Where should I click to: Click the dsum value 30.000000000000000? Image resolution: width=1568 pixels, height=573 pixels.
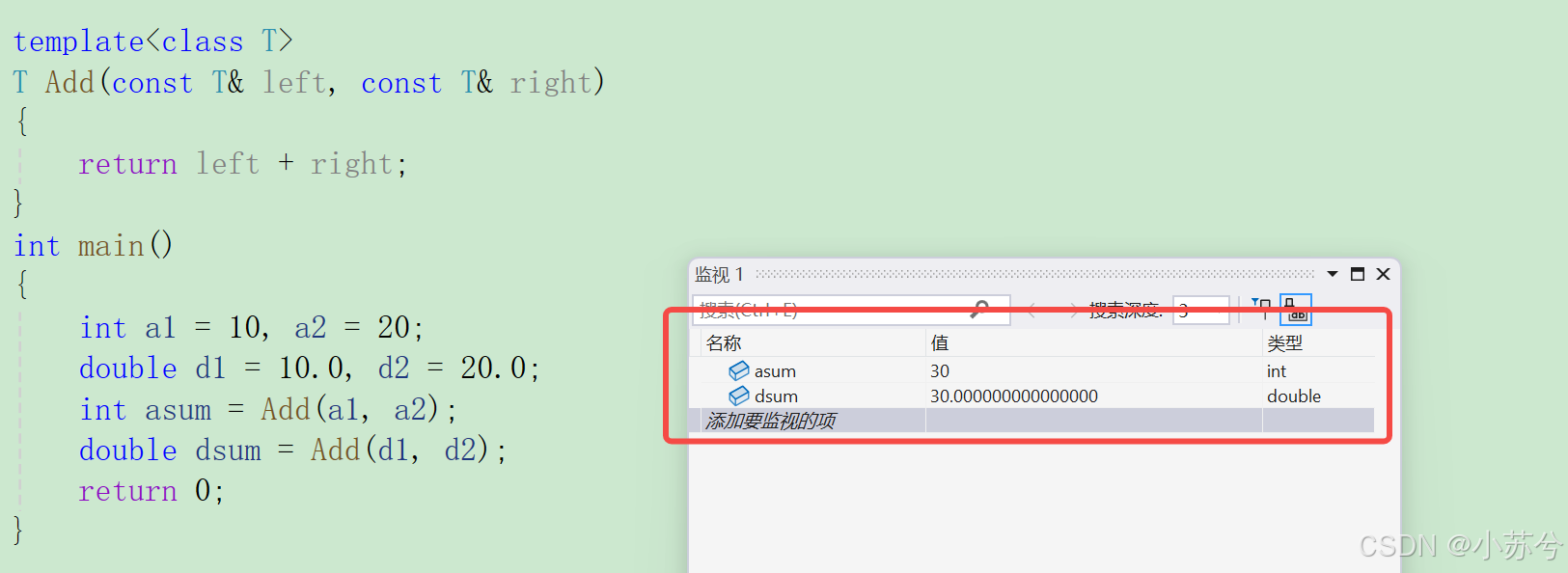point(1014,396)
